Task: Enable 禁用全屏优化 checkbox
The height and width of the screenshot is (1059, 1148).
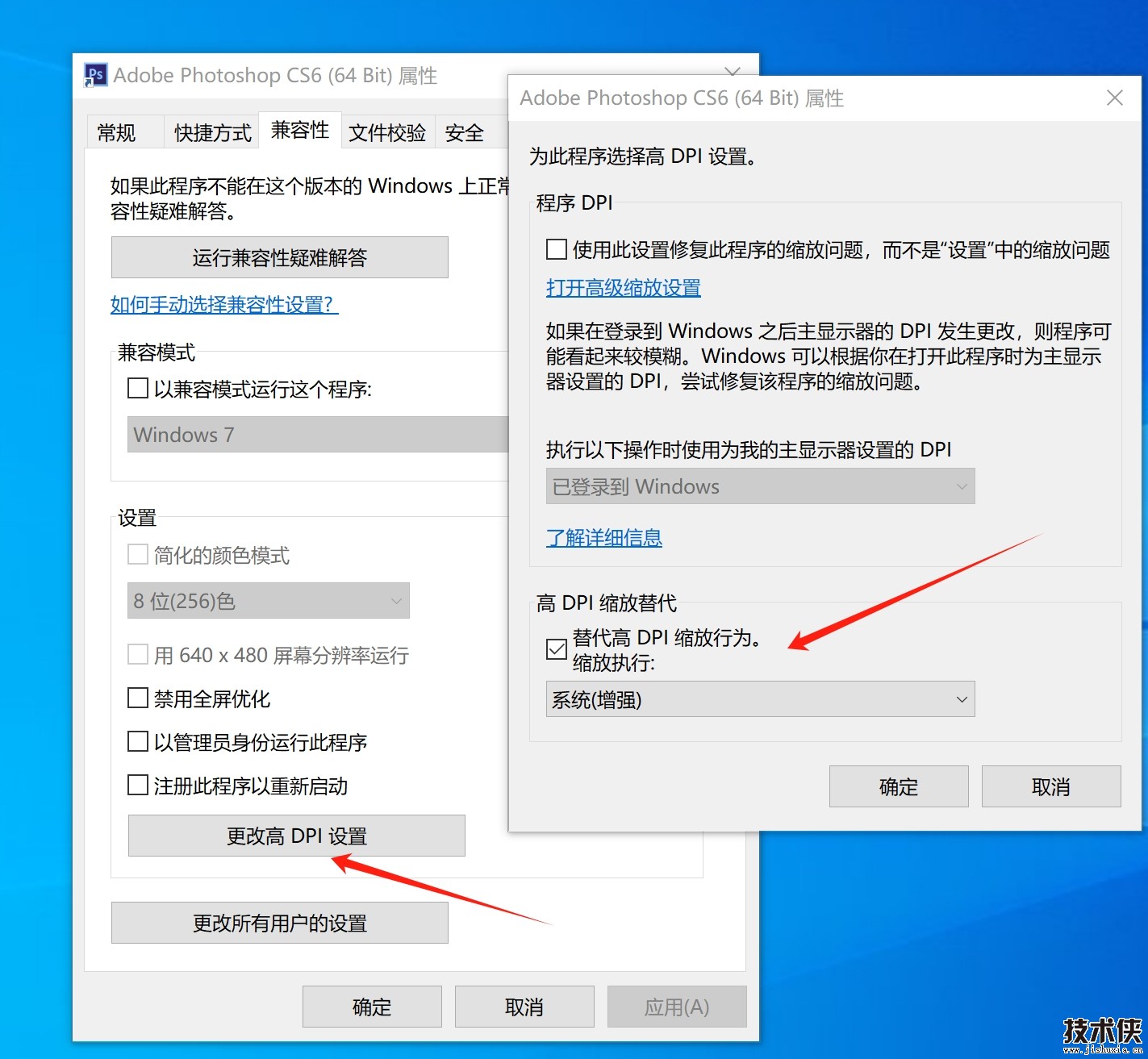Action: [138, 698]
